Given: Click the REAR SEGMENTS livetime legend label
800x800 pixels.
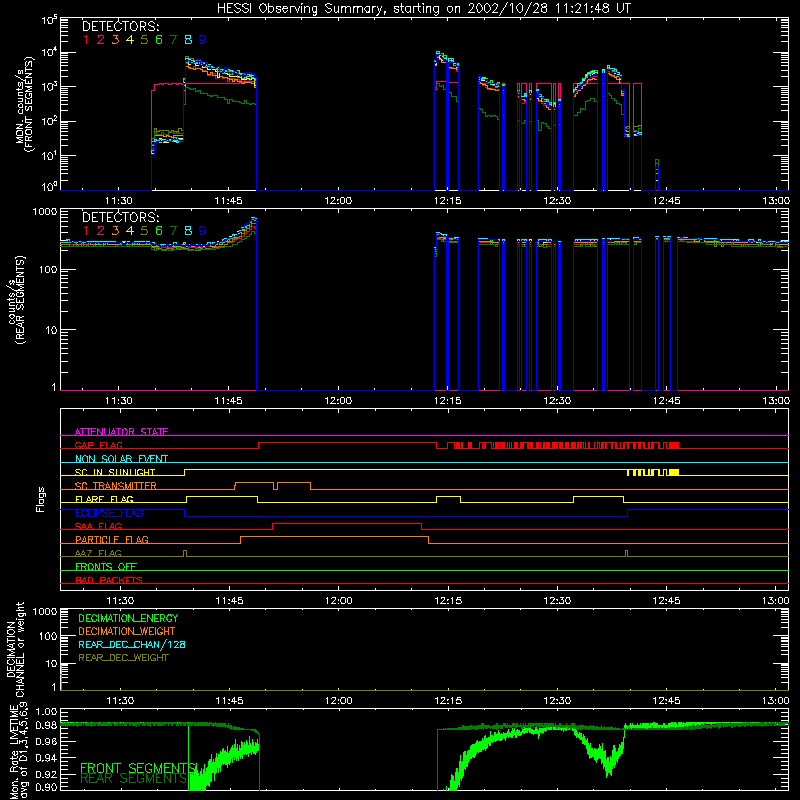Looking at the screenshot, I should point(134,779).
